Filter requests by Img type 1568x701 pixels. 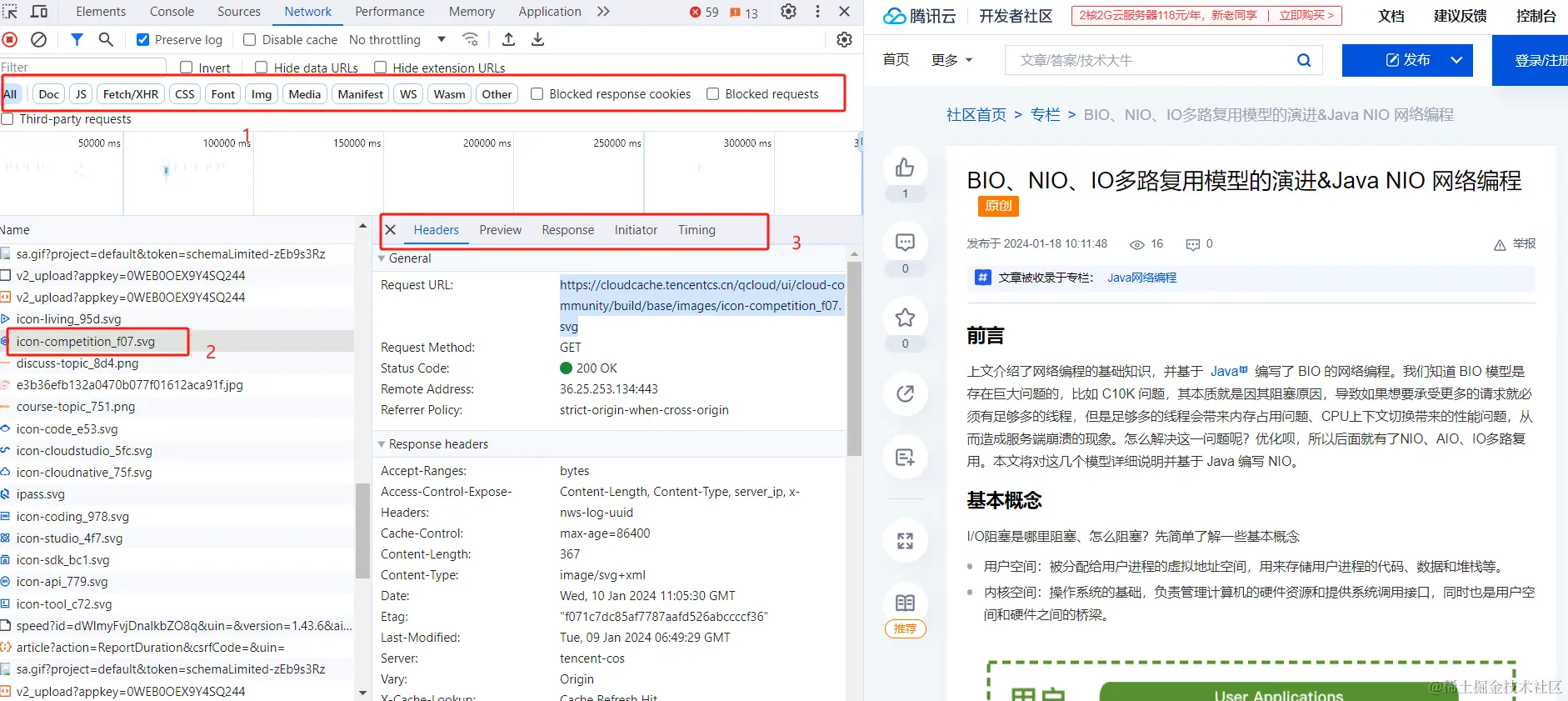coord(262,94)
